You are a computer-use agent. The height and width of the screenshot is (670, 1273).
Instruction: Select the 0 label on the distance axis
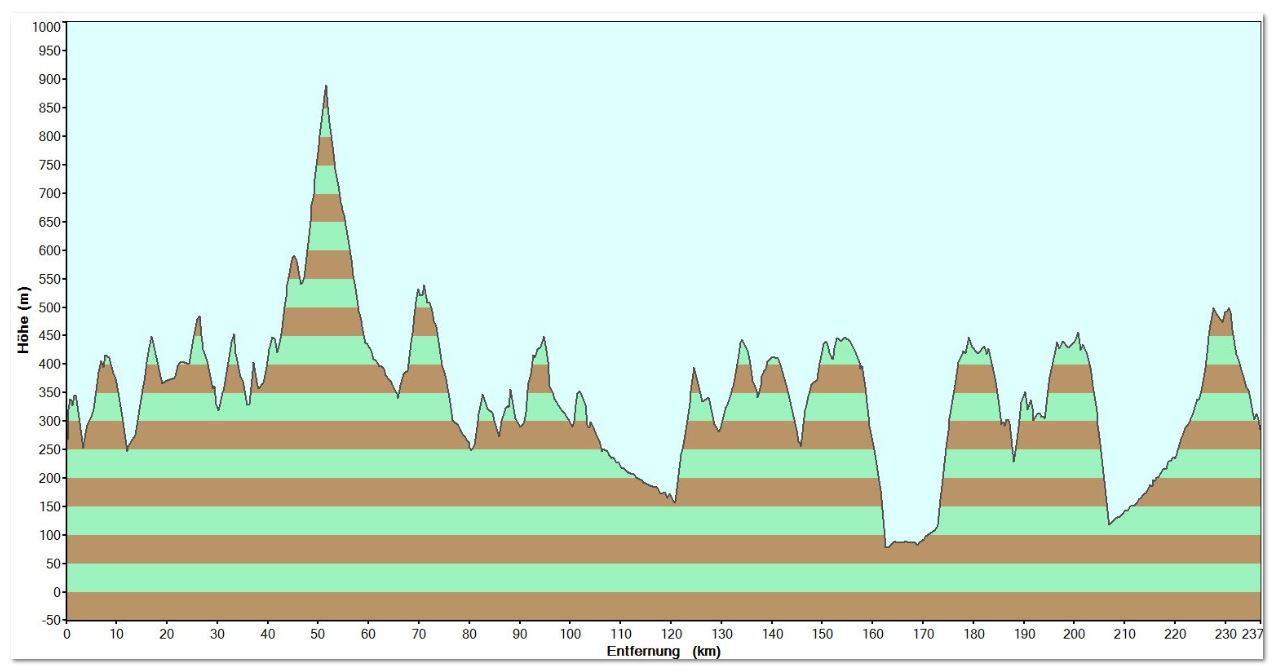67,633
